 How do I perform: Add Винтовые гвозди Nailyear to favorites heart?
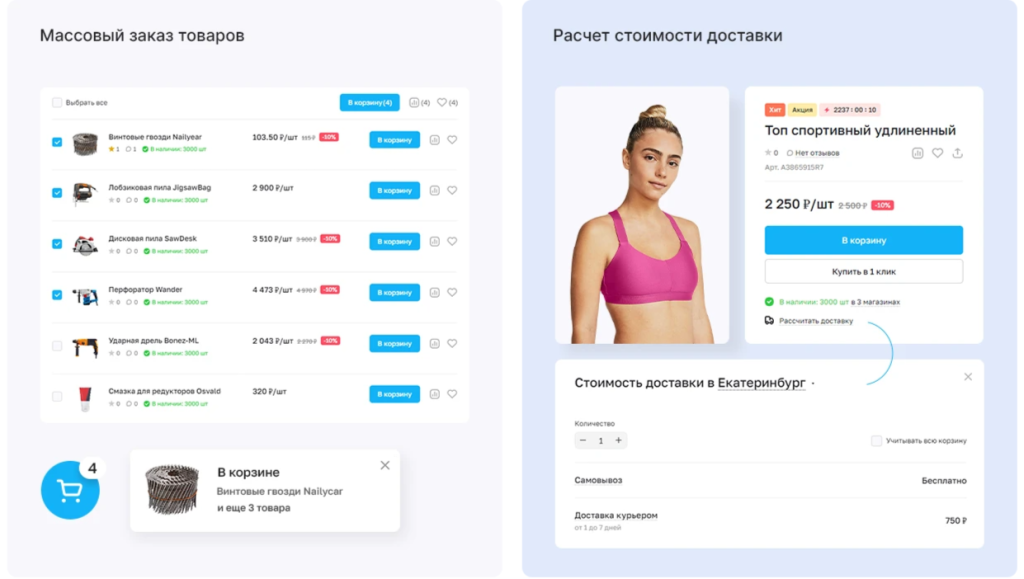tap(452, 140)
